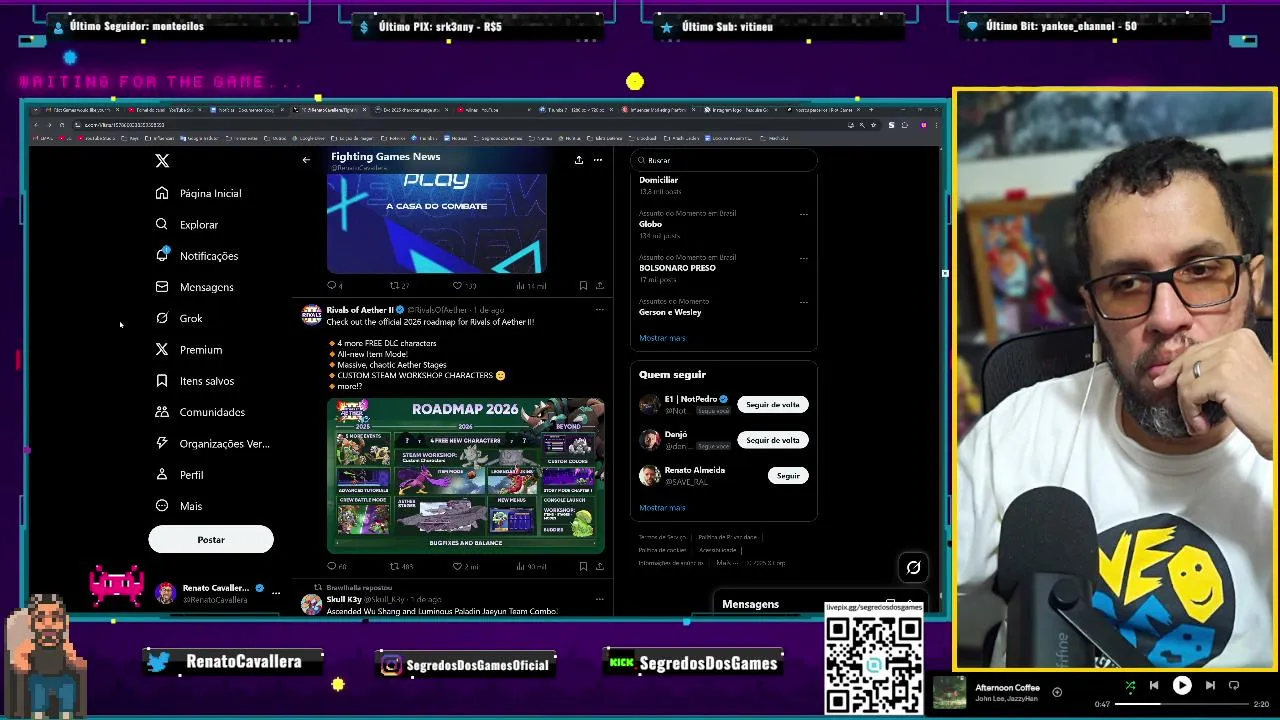Open Rivals of Aether II profile avatar

pyautogui.click(x=312, y=315)
